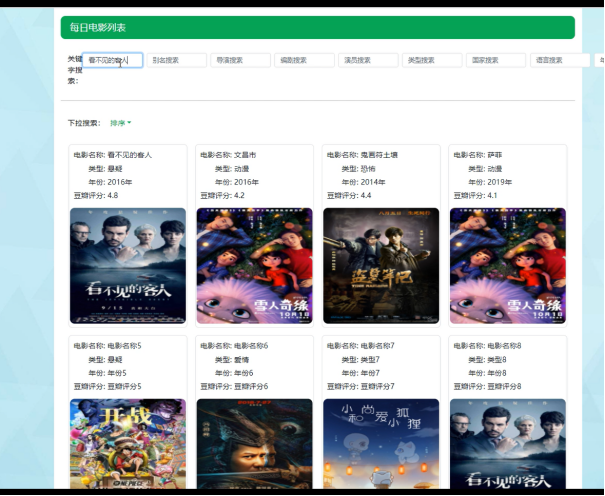Click the 电影名称7 title text
This screenshot has width=605, height=496.
tap(361, 346)
